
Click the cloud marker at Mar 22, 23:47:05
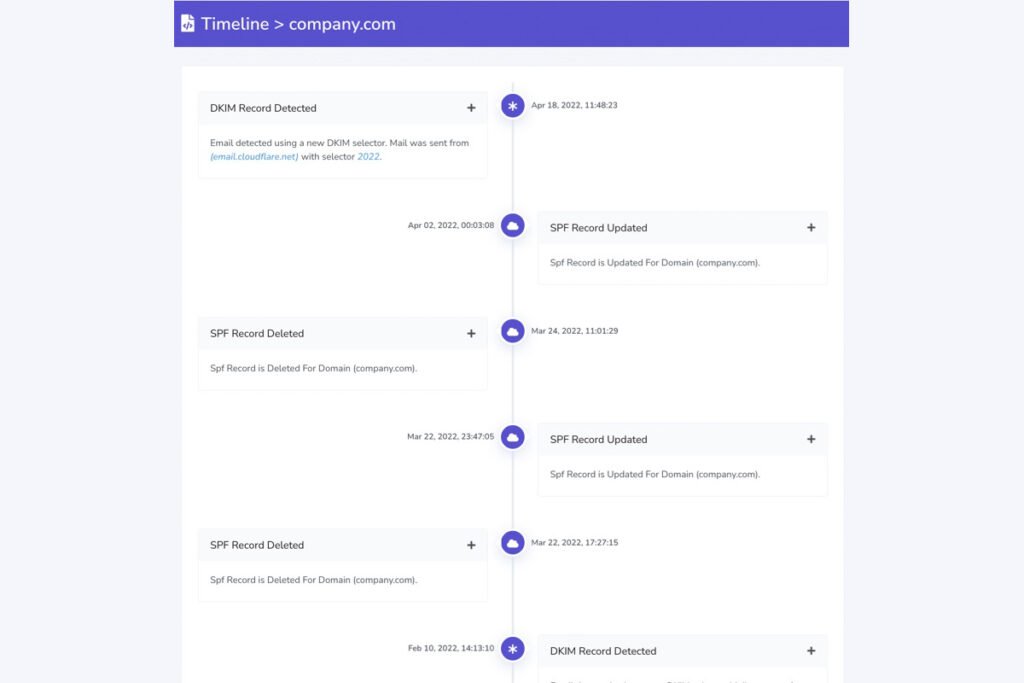click(x=513, y=437)
